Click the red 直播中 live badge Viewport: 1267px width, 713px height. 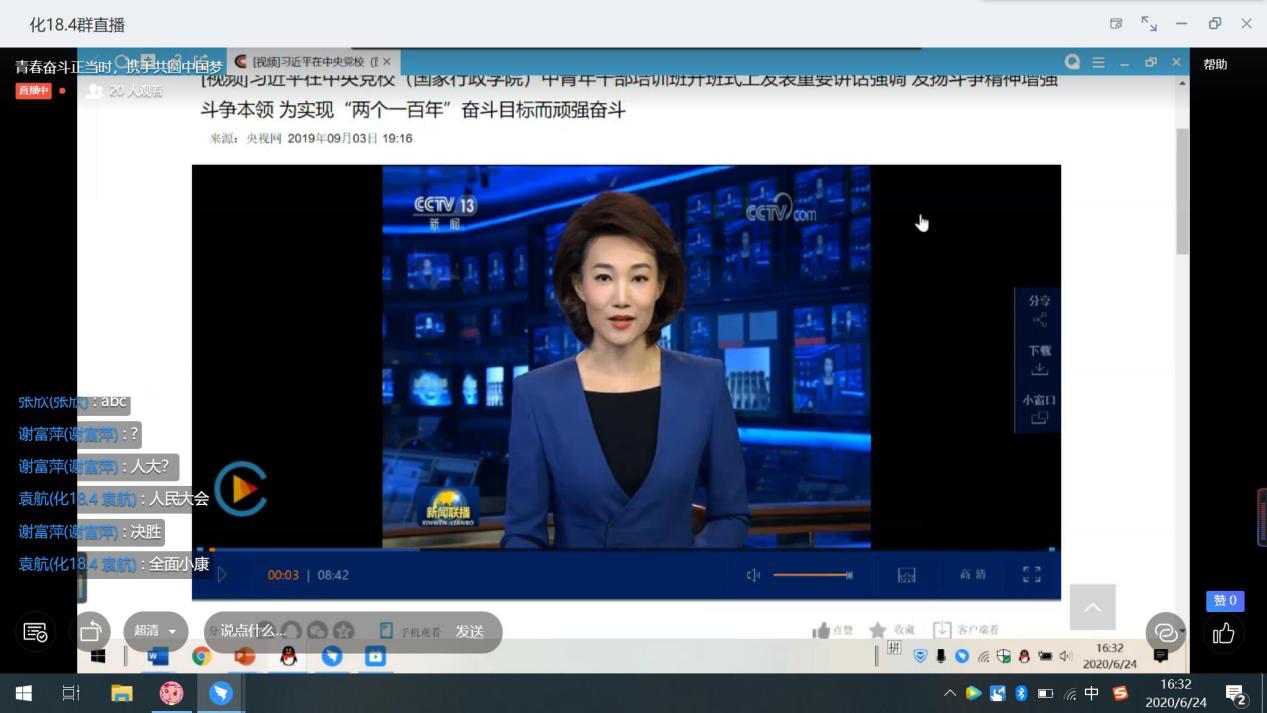point(33,90)
